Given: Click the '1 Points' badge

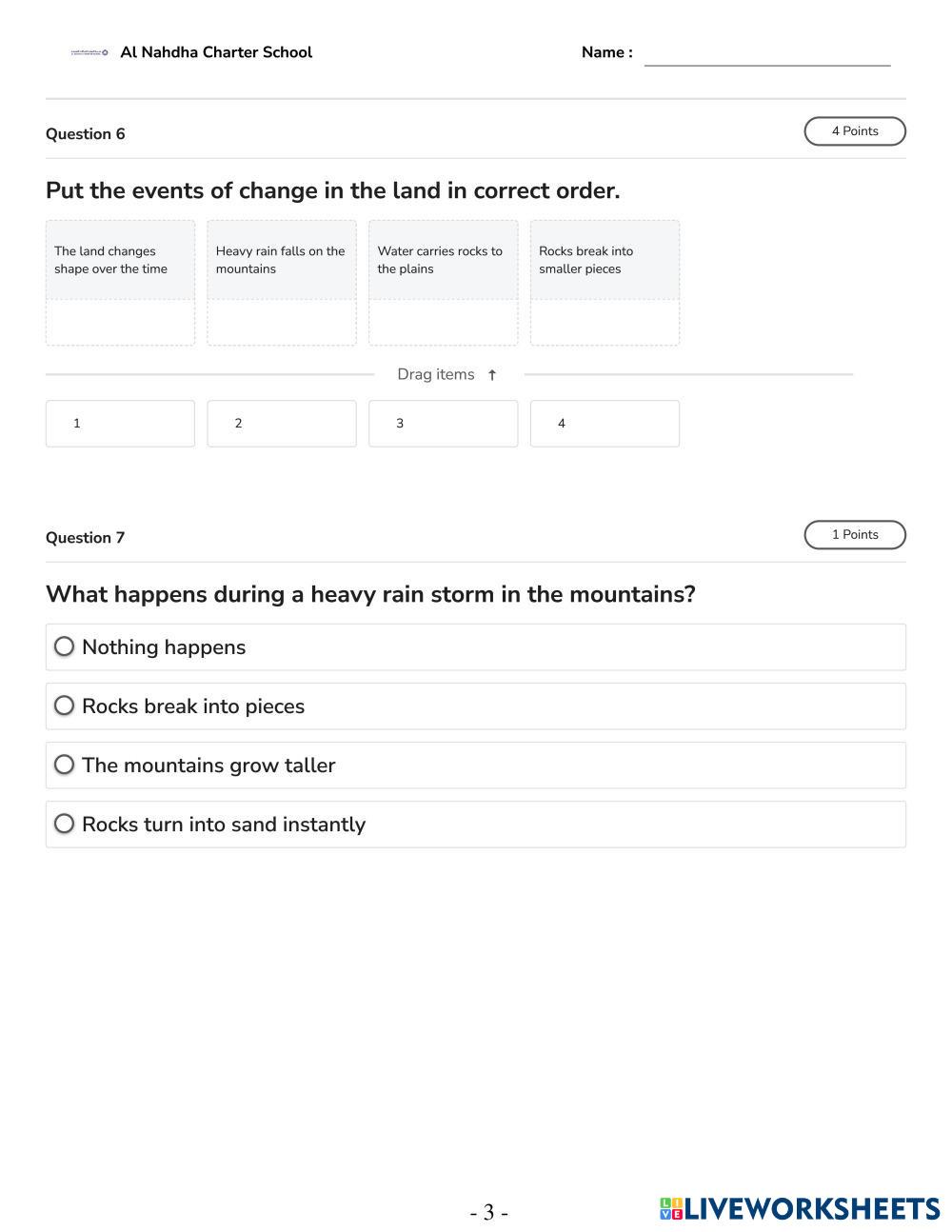Looking at the screenshot, I should click(854, 535).
